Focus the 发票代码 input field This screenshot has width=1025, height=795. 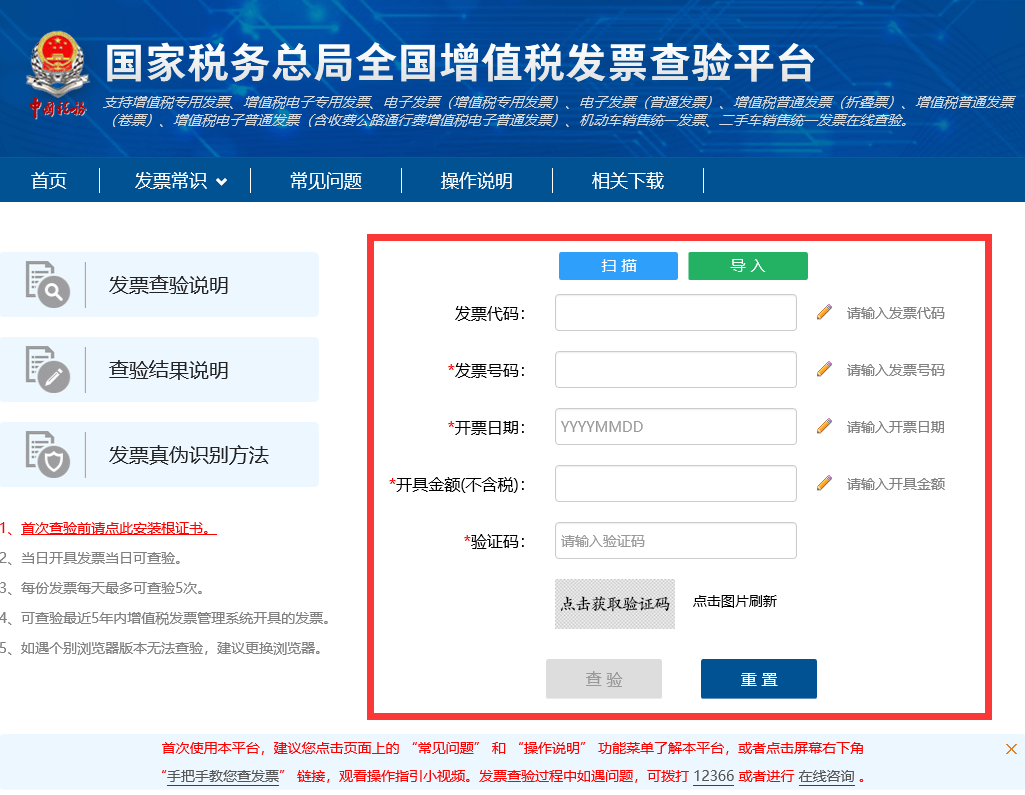[x=676, y=313]
